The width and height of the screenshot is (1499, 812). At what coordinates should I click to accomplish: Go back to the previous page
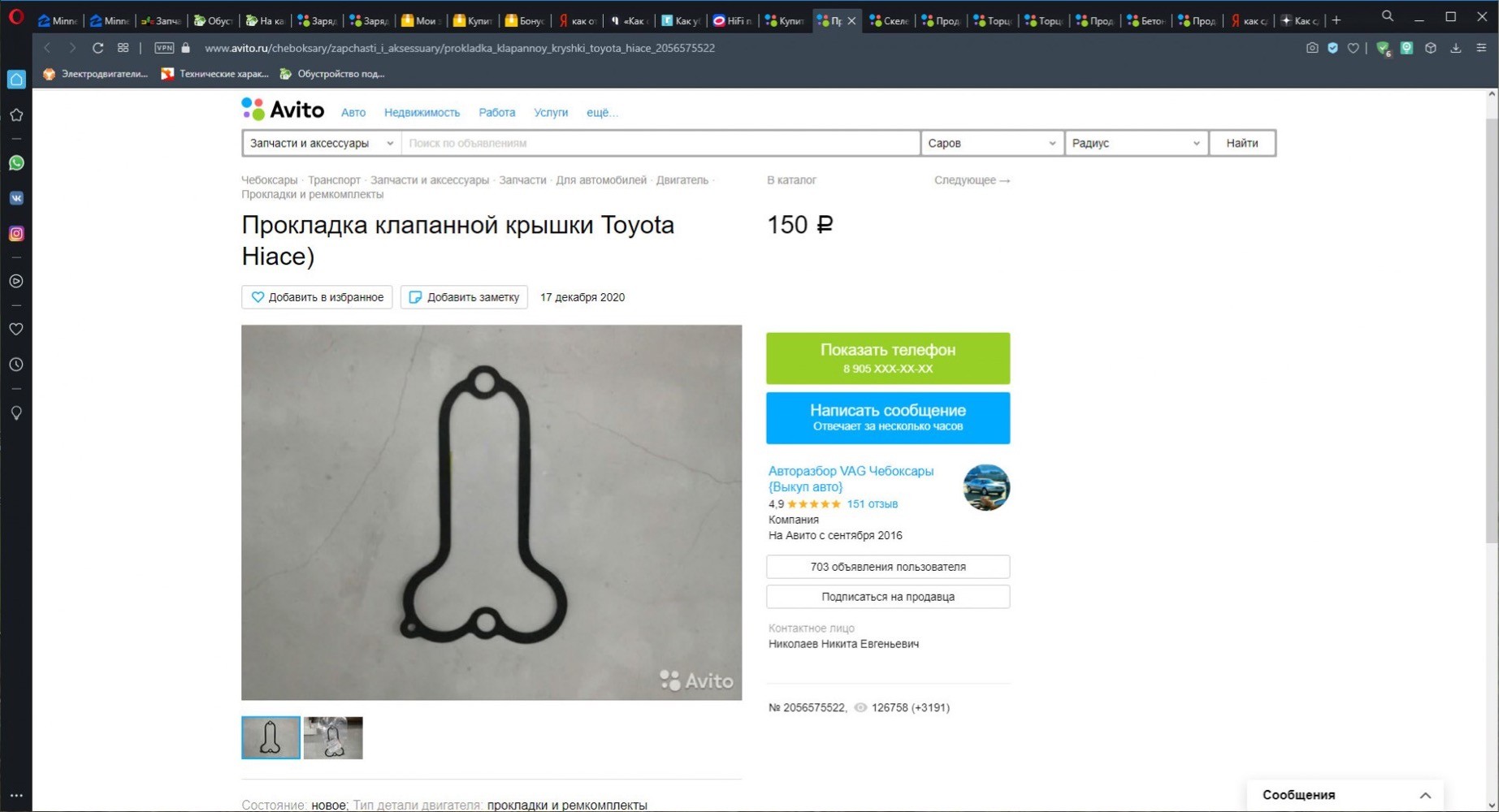coord(47,48)
